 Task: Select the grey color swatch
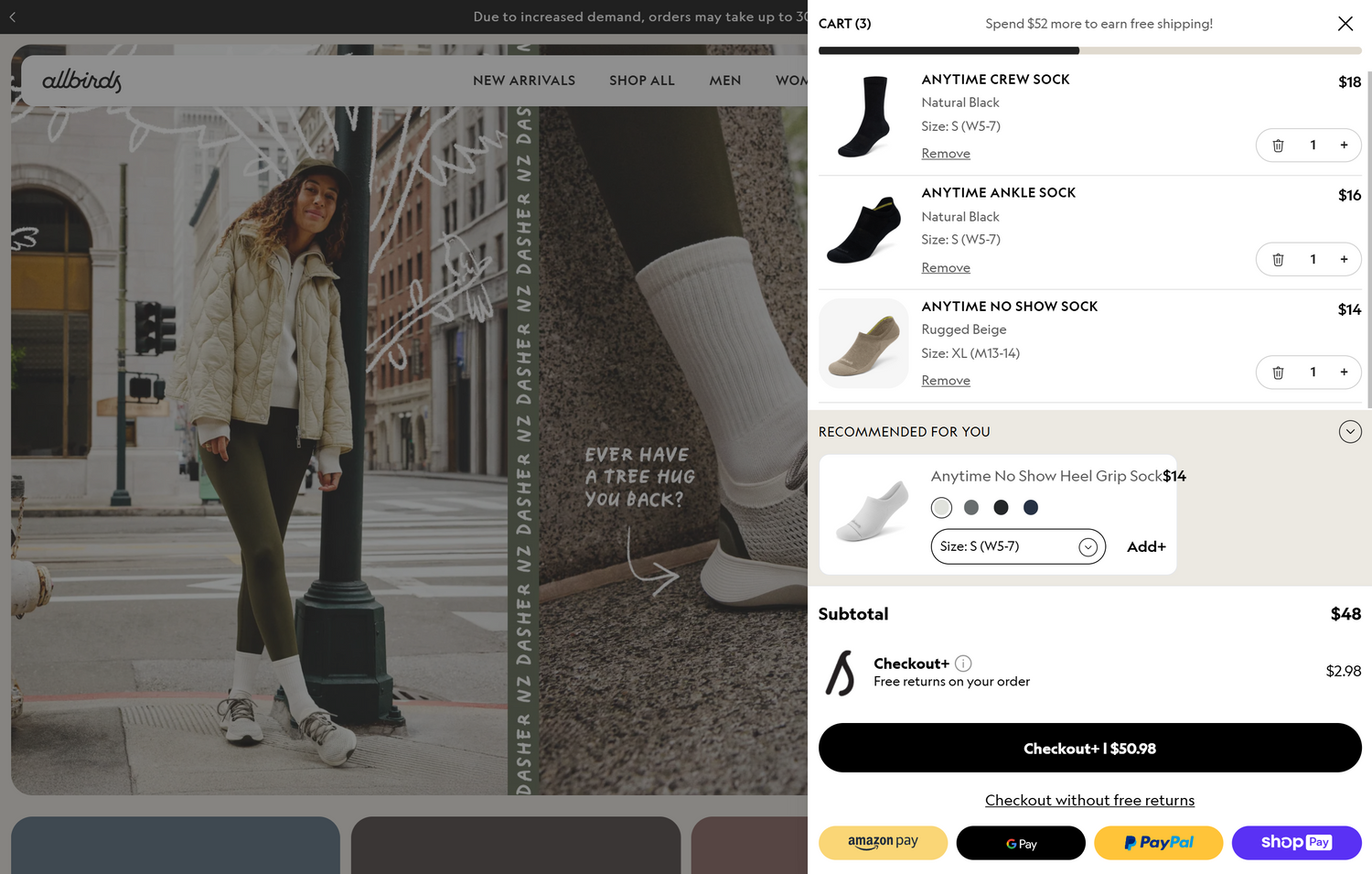[x=971, y=507]
